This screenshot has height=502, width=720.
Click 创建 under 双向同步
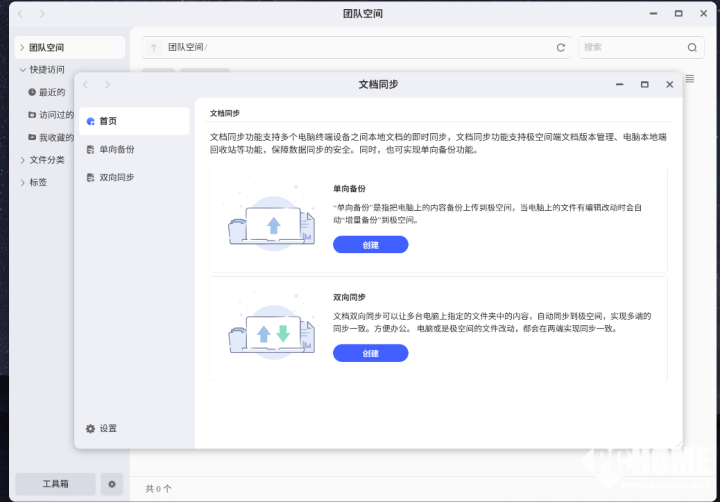(x=370, y=353)
